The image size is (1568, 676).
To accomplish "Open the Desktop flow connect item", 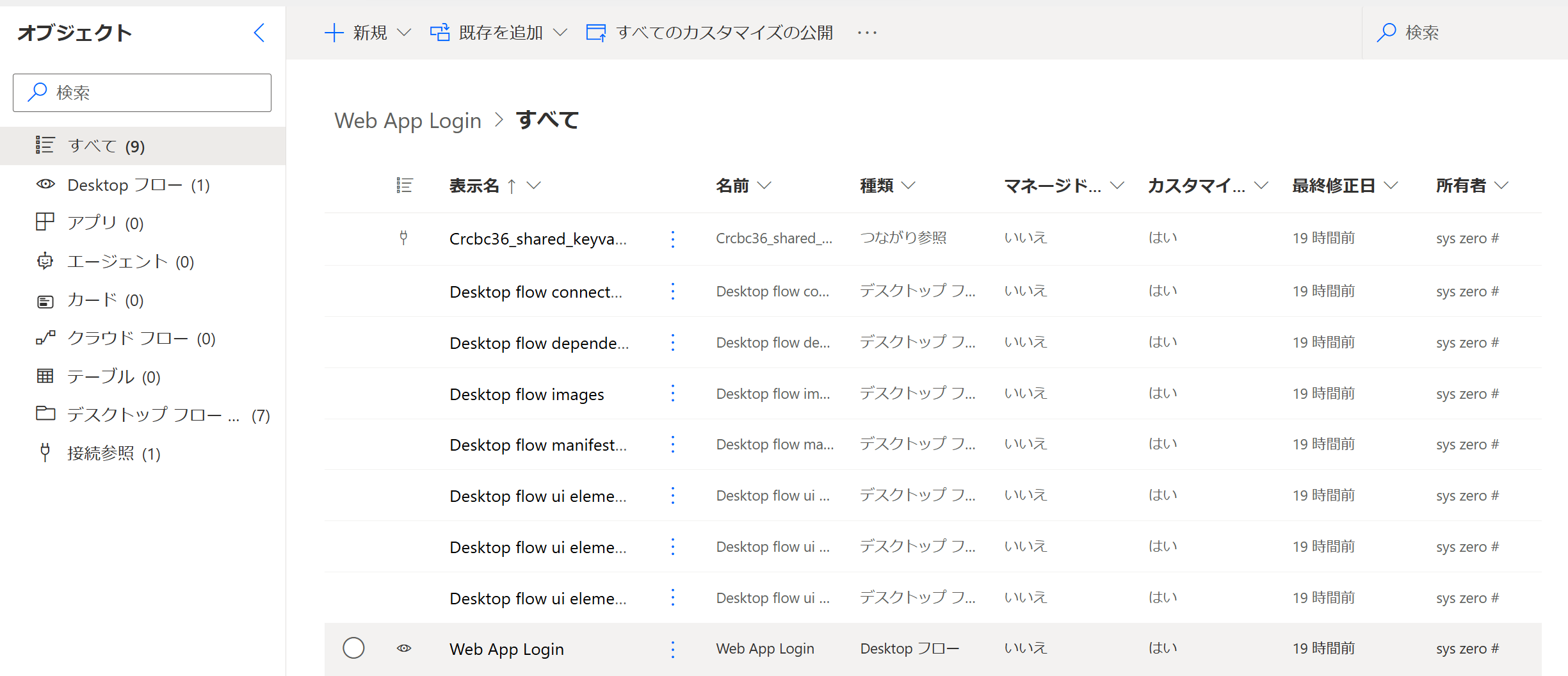I will 536,291.
